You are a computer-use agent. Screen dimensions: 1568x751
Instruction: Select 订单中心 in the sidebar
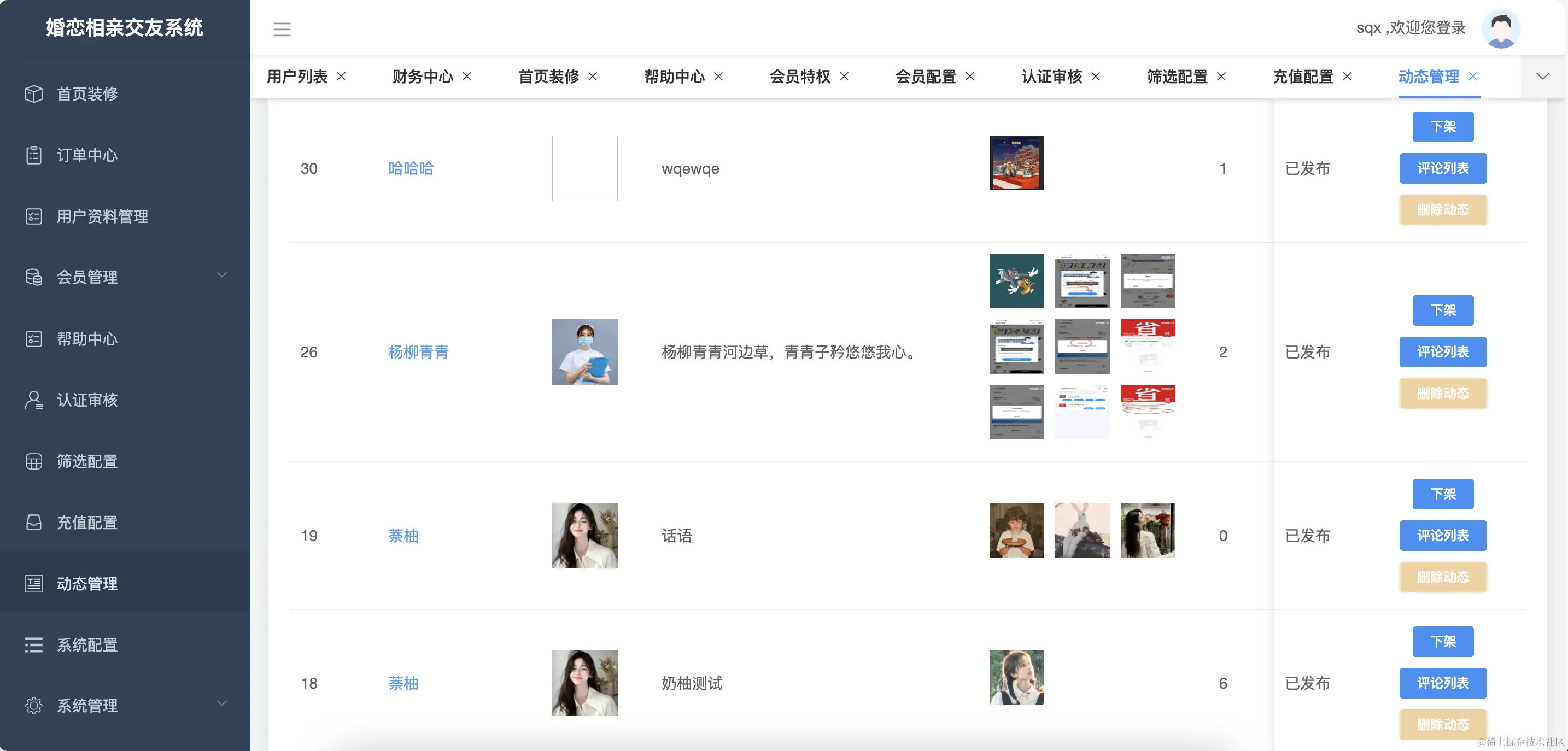(86, 155)
